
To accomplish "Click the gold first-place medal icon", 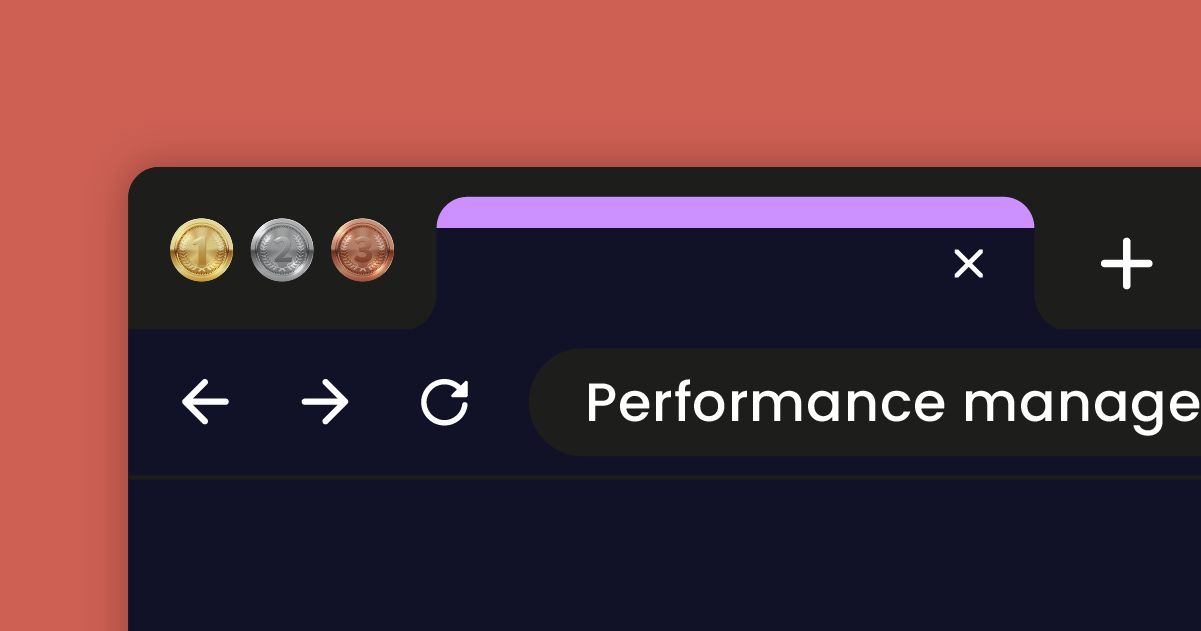I will pos(200,251).
